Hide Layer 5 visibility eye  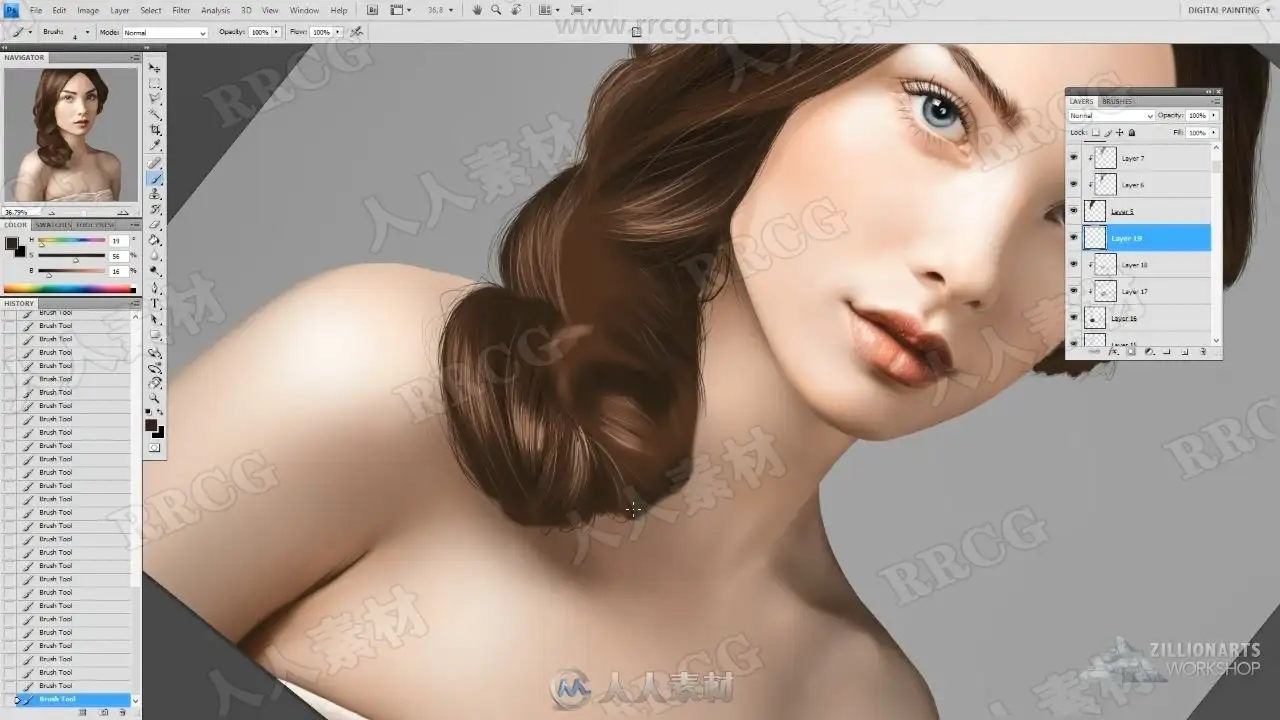(x=1074, y=211)
